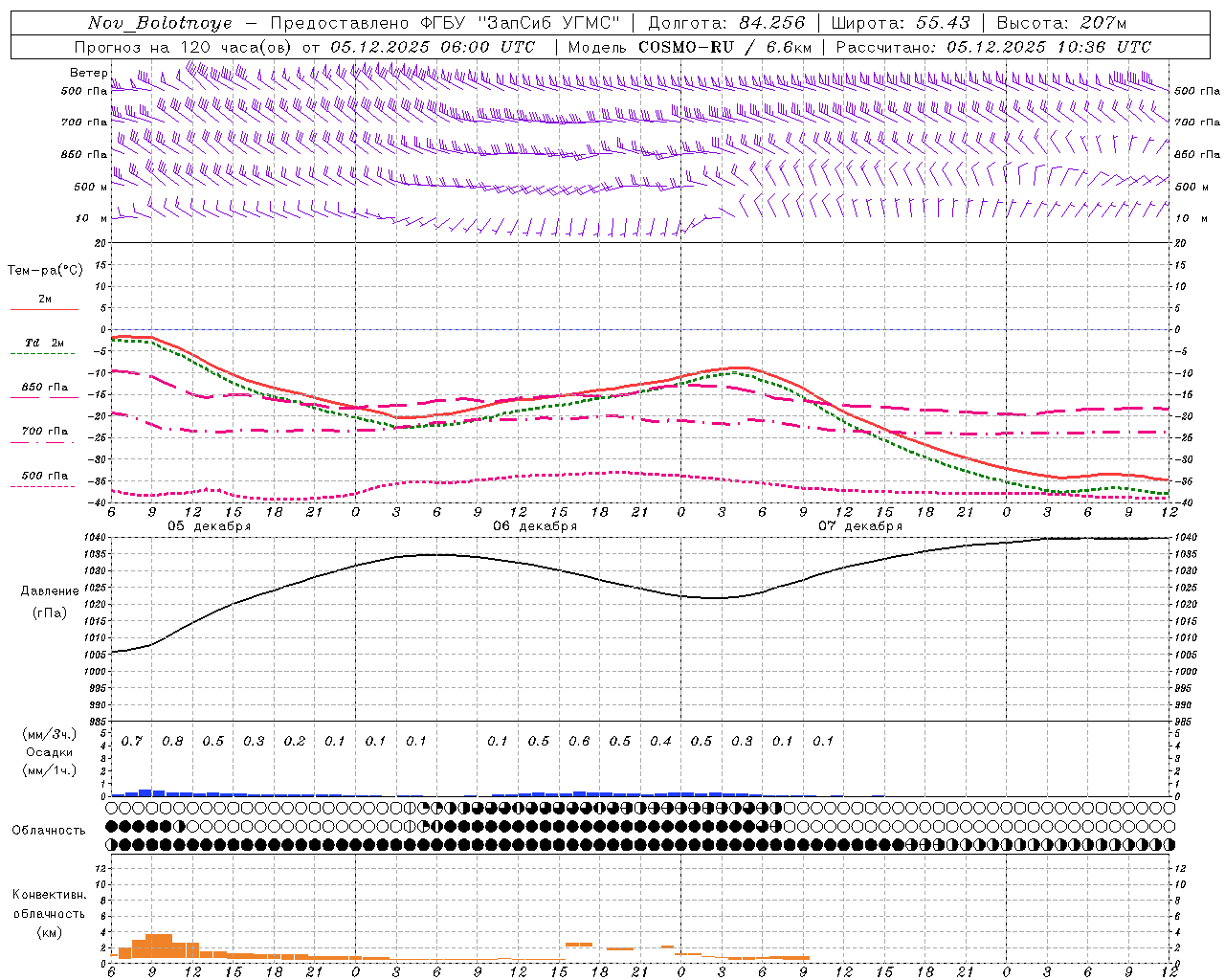Viewport: 1225px width, 980px height.
Task: Click the 'Конвективн.' convective cloud label
Action: (x=50, y=895)
